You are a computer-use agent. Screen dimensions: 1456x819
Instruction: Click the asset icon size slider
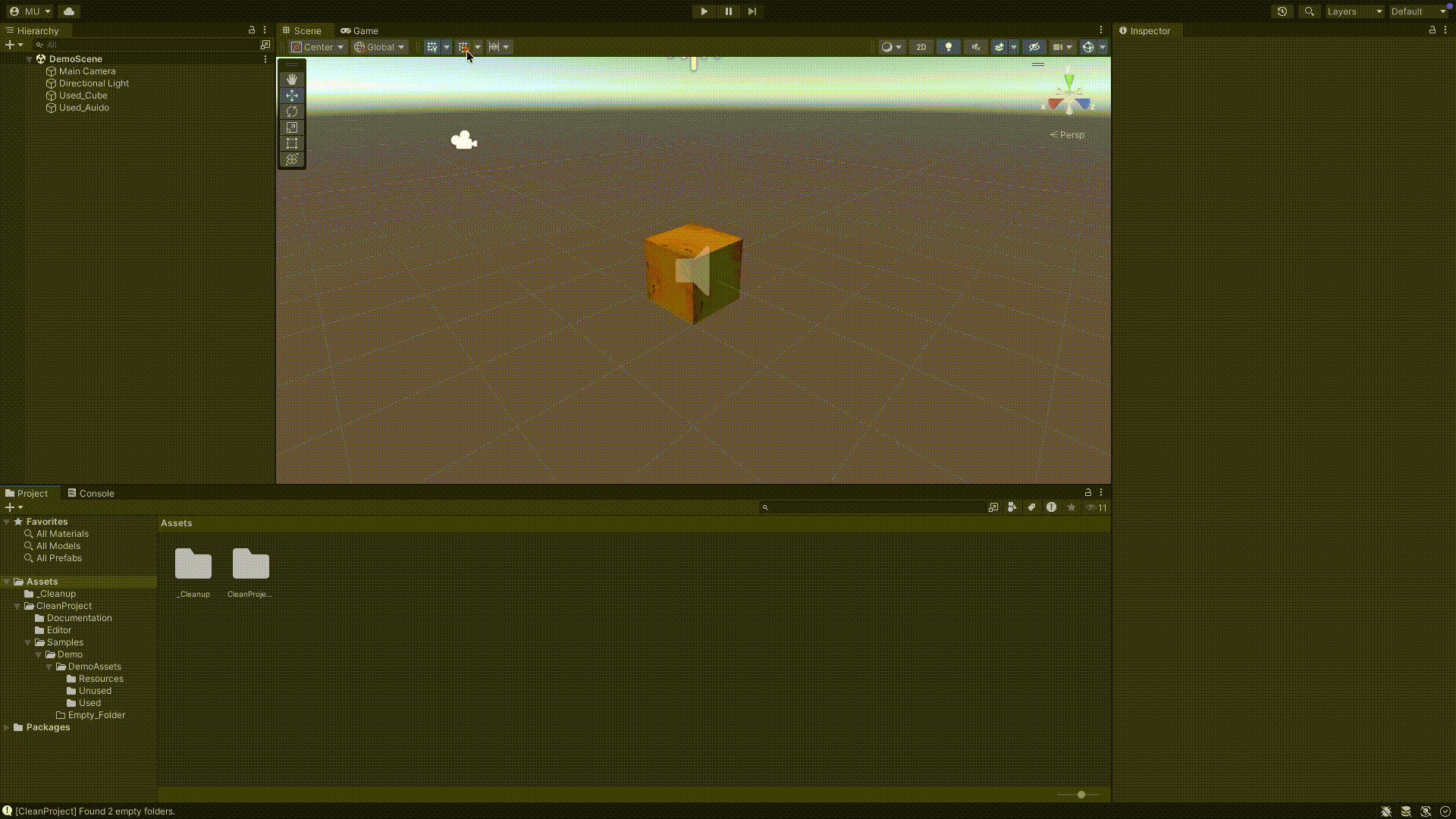1081,795
